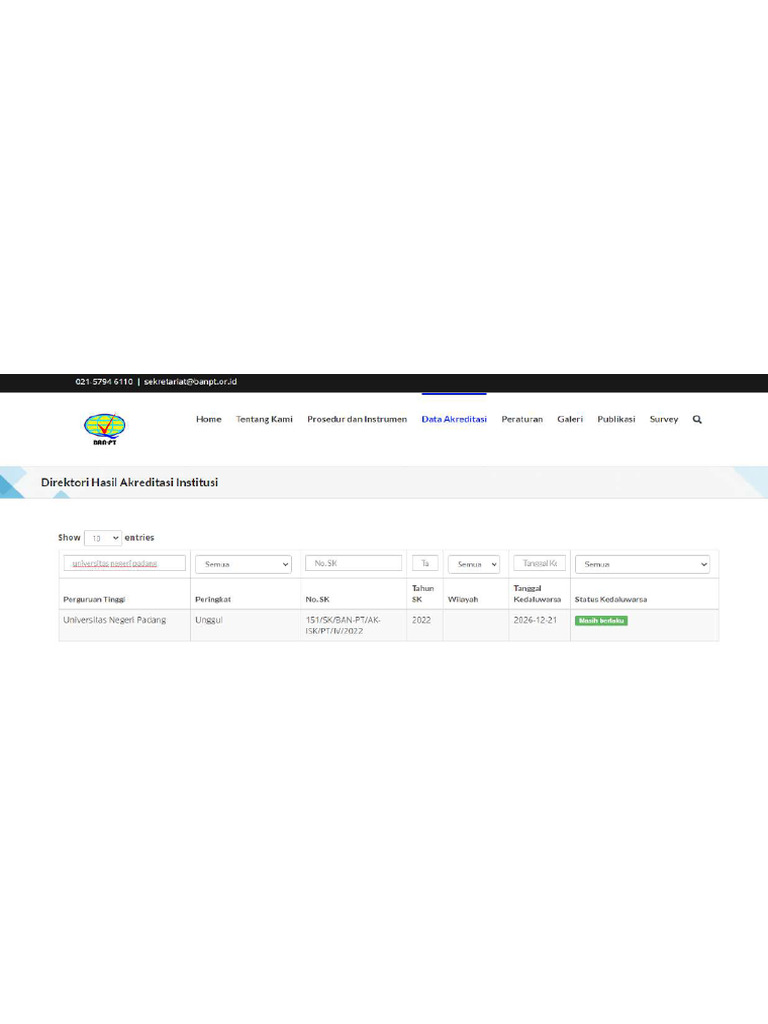
Task: Click the sekretariat@banpt.or.id email link
Action: (190, 382)
